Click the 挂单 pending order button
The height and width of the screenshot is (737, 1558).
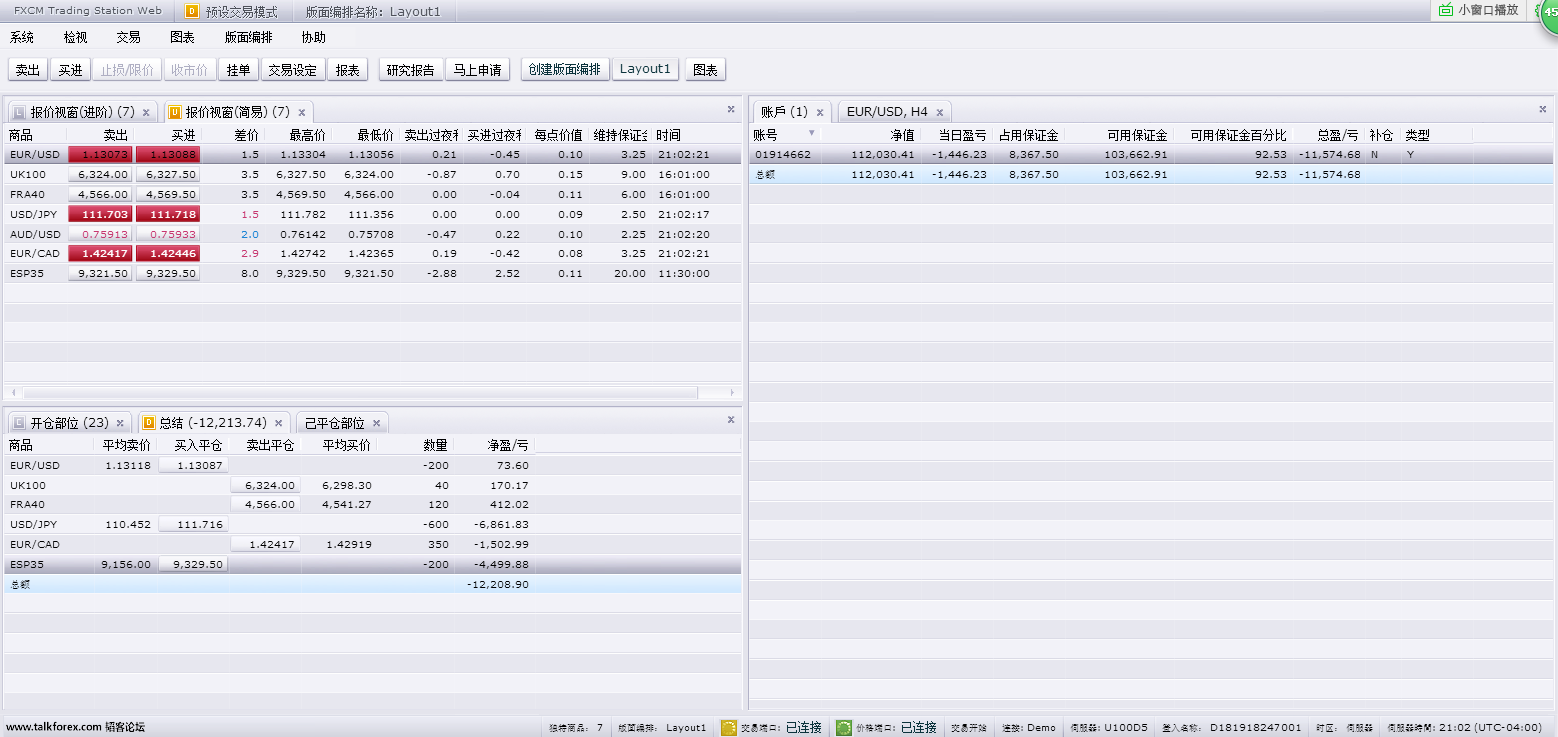[x=238, y=70]
